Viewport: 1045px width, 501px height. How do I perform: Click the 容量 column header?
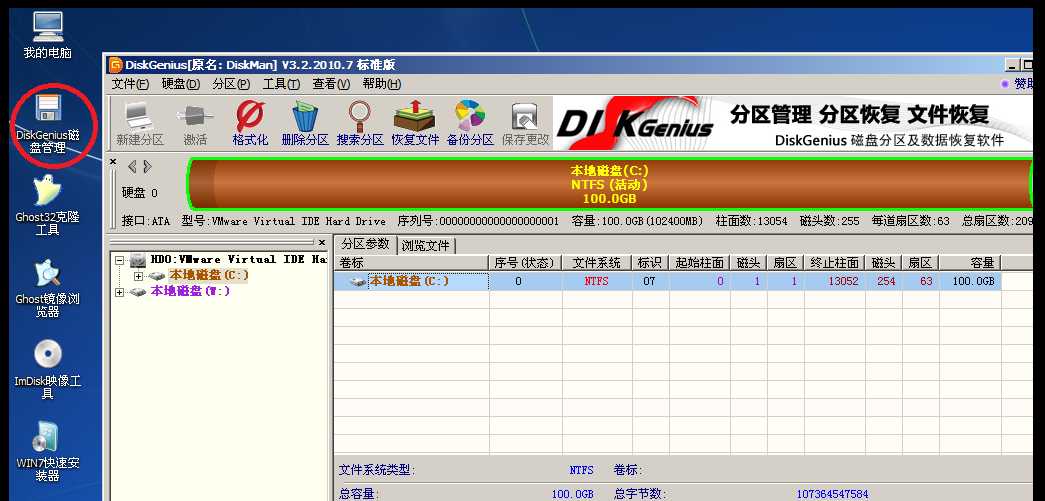tap(970, 262)
